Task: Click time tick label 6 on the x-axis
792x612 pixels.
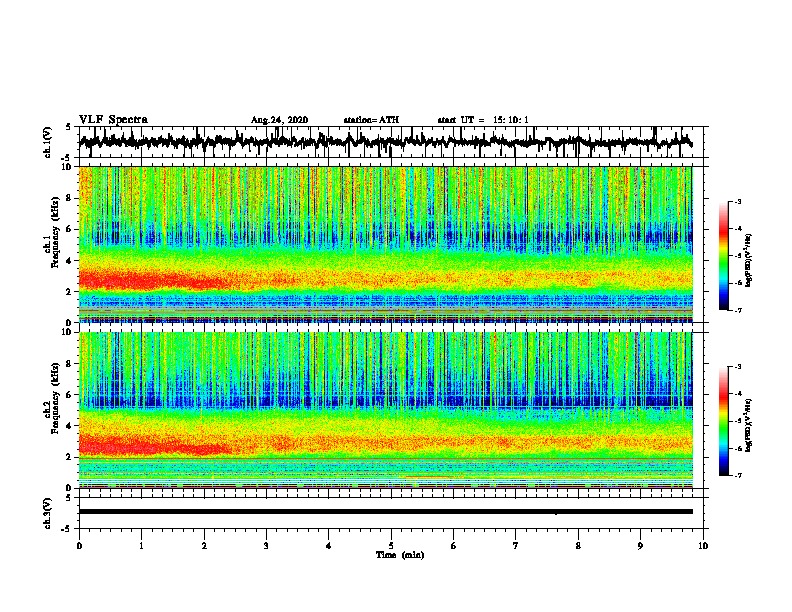Action: (x=454, y=546)
